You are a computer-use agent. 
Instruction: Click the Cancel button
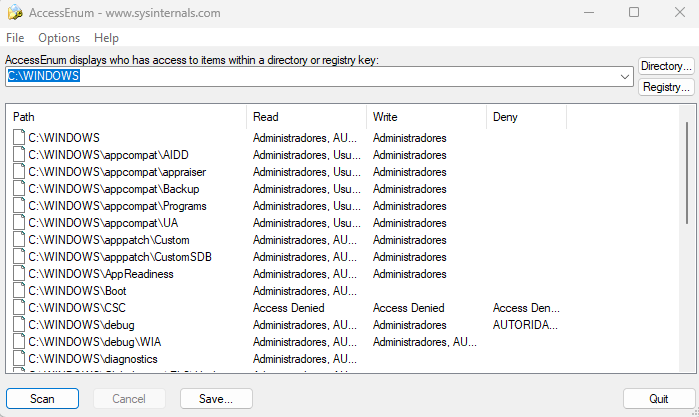coord(129,398)
